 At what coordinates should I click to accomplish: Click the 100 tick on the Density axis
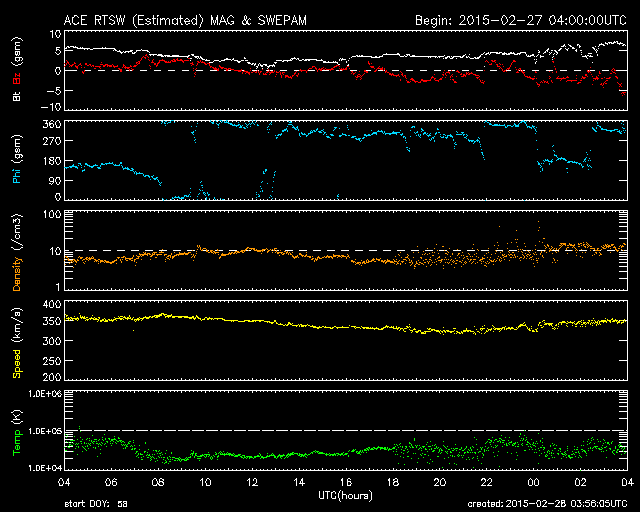(x=52, y=214)
